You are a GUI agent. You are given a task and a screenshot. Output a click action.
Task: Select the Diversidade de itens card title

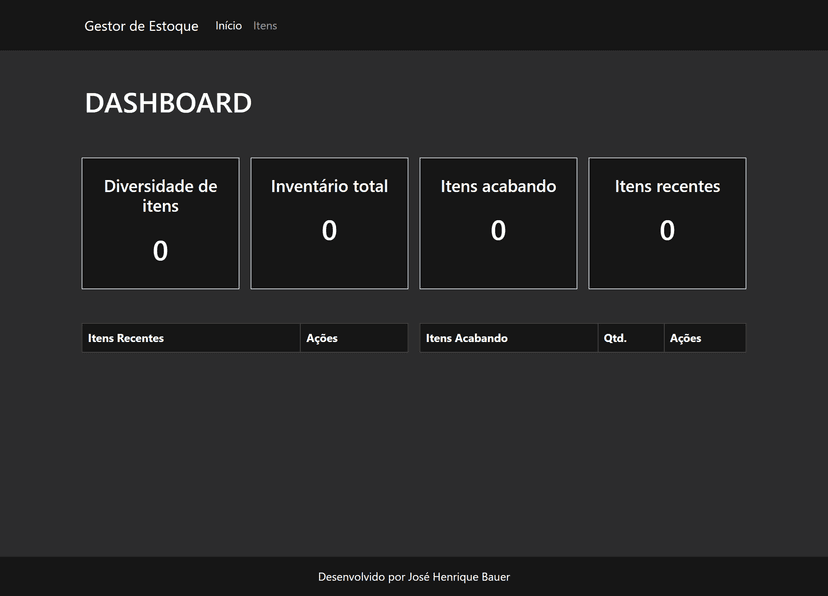(x=160, y=196)
